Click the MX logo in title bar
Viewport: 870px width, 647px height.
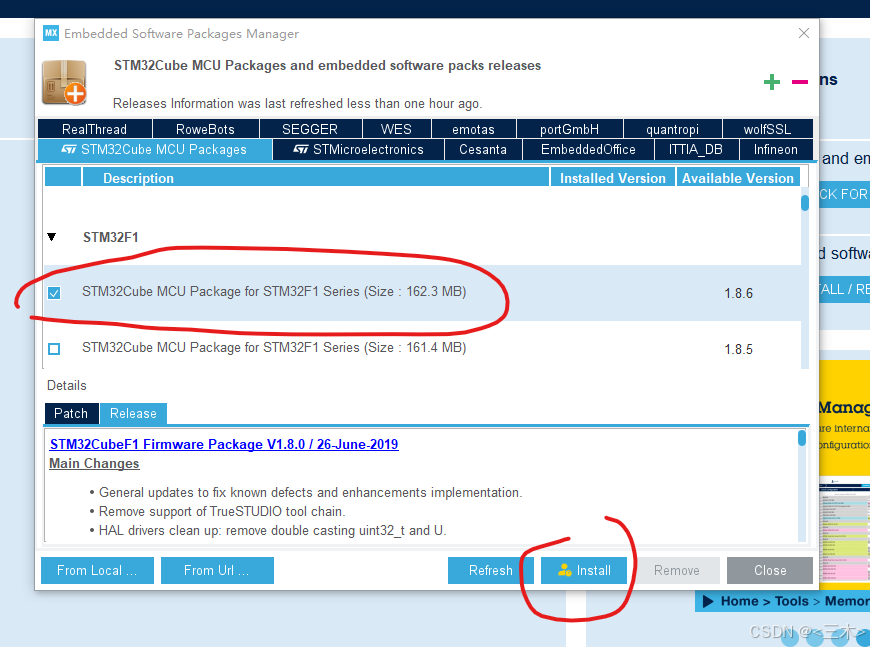(50, 33)
